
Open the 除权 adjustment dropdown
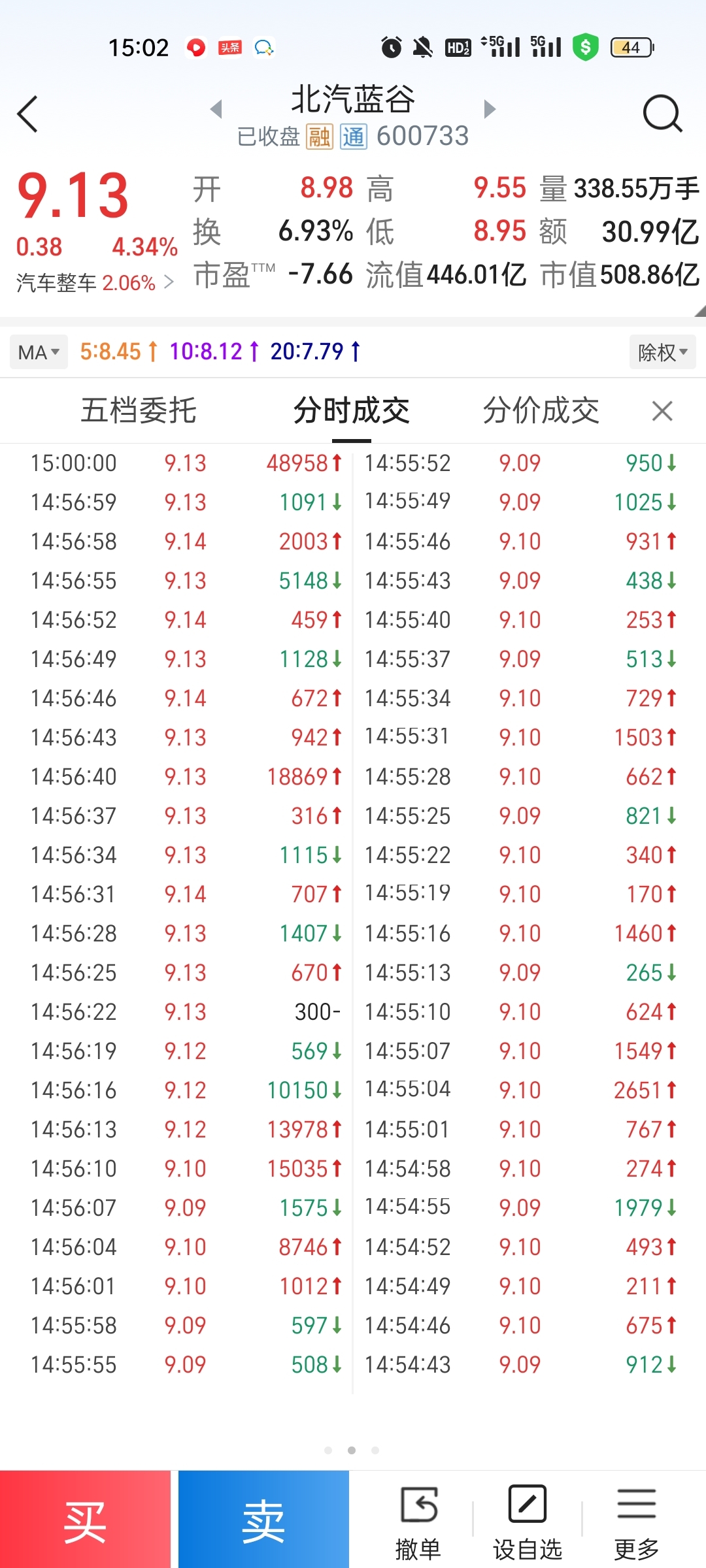coord(662,352)
